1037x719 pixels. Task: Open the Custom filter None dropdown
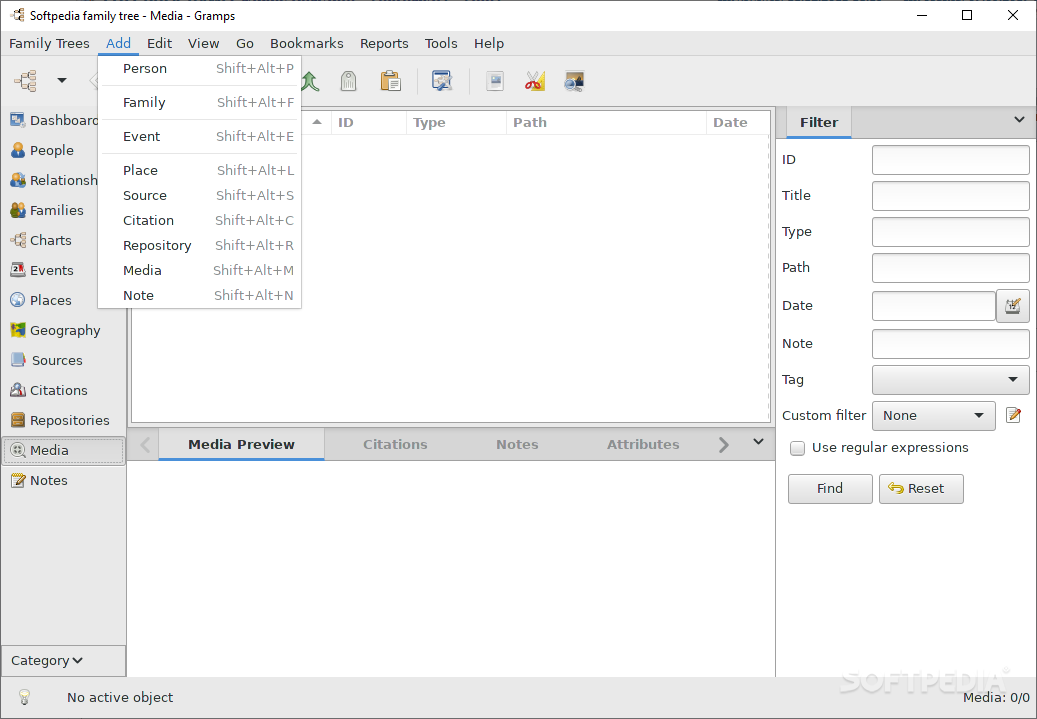pos(934,416)
